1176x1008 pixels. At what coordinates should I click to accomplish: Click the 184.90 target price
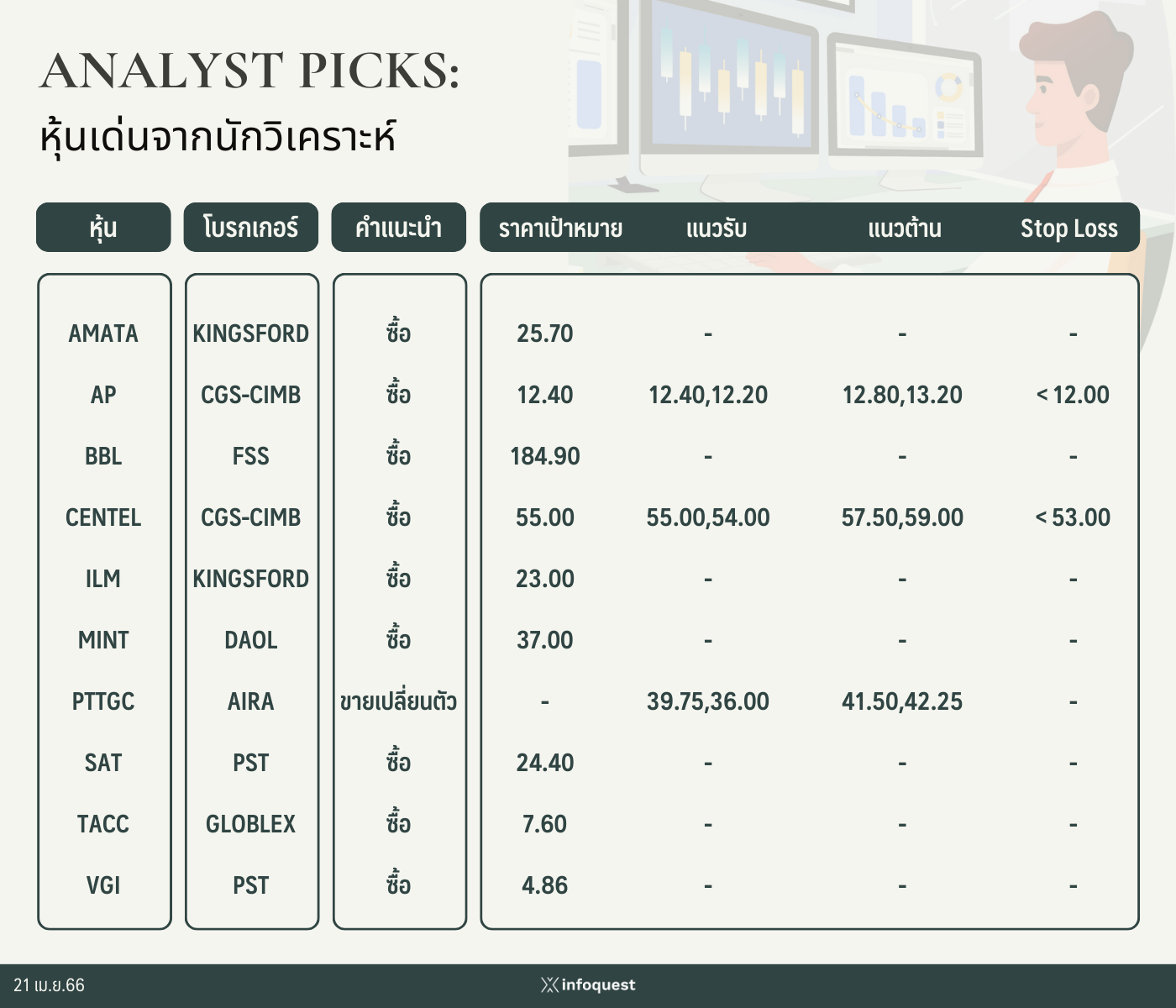coord(545,456)
